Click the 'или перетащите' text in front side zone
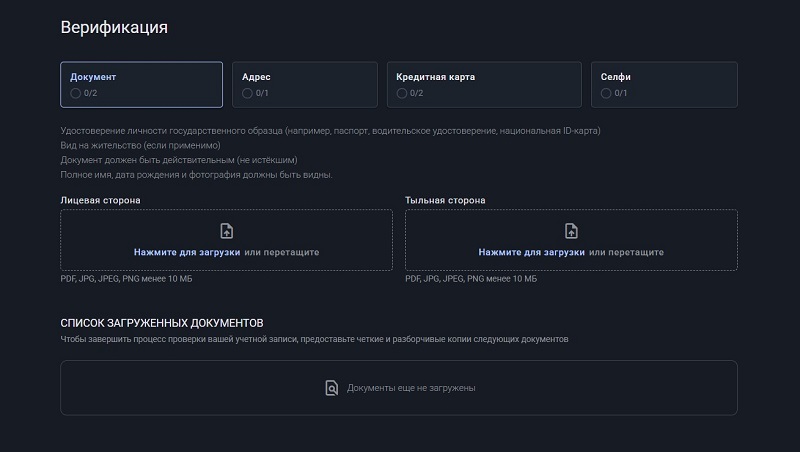The height and width of the screenshot is (452, 800). pyautogui.click(x=282, y=252)
